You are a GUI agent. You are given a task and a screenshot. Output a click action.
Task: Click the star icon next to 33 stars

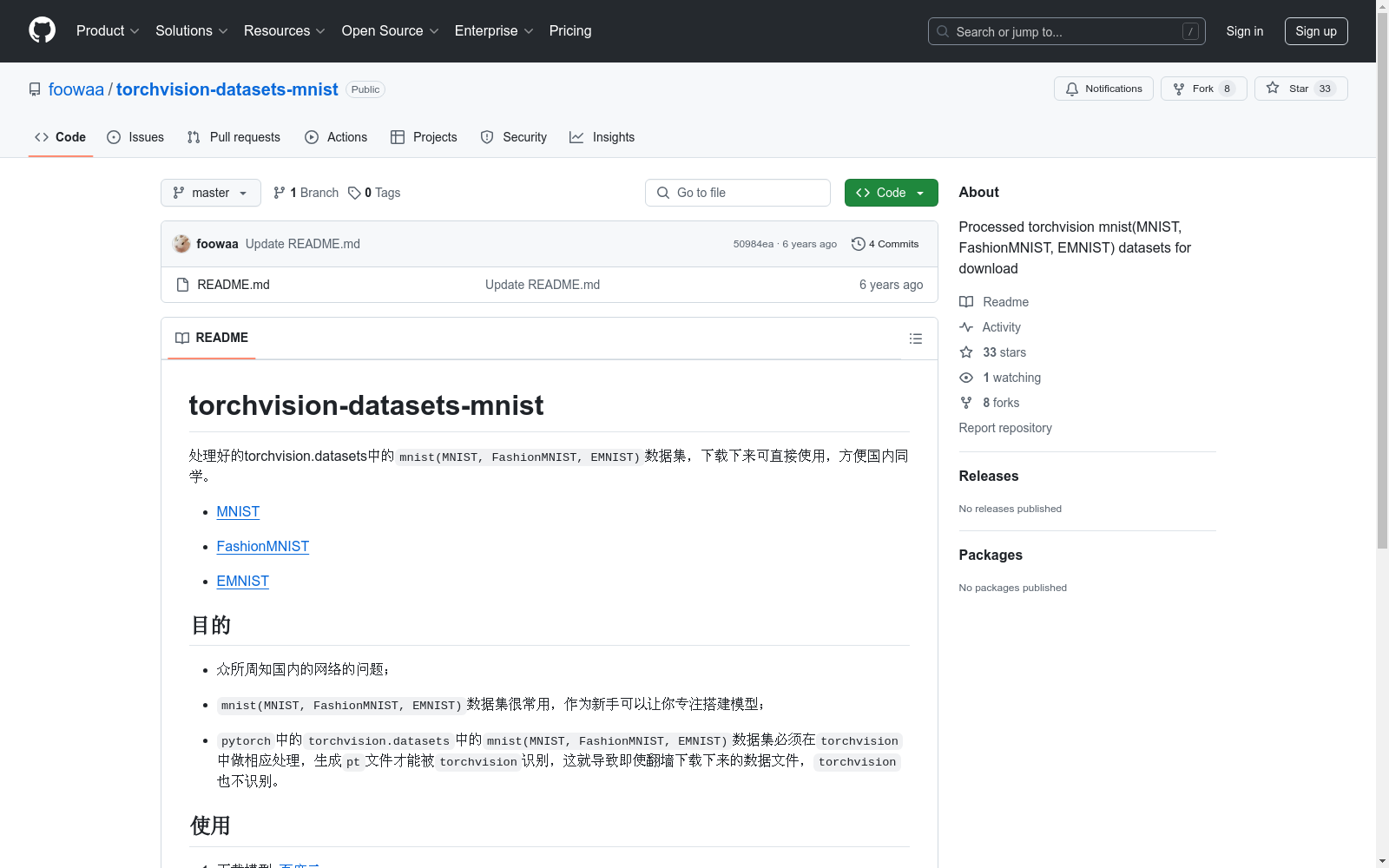click(x=966, y=352)
